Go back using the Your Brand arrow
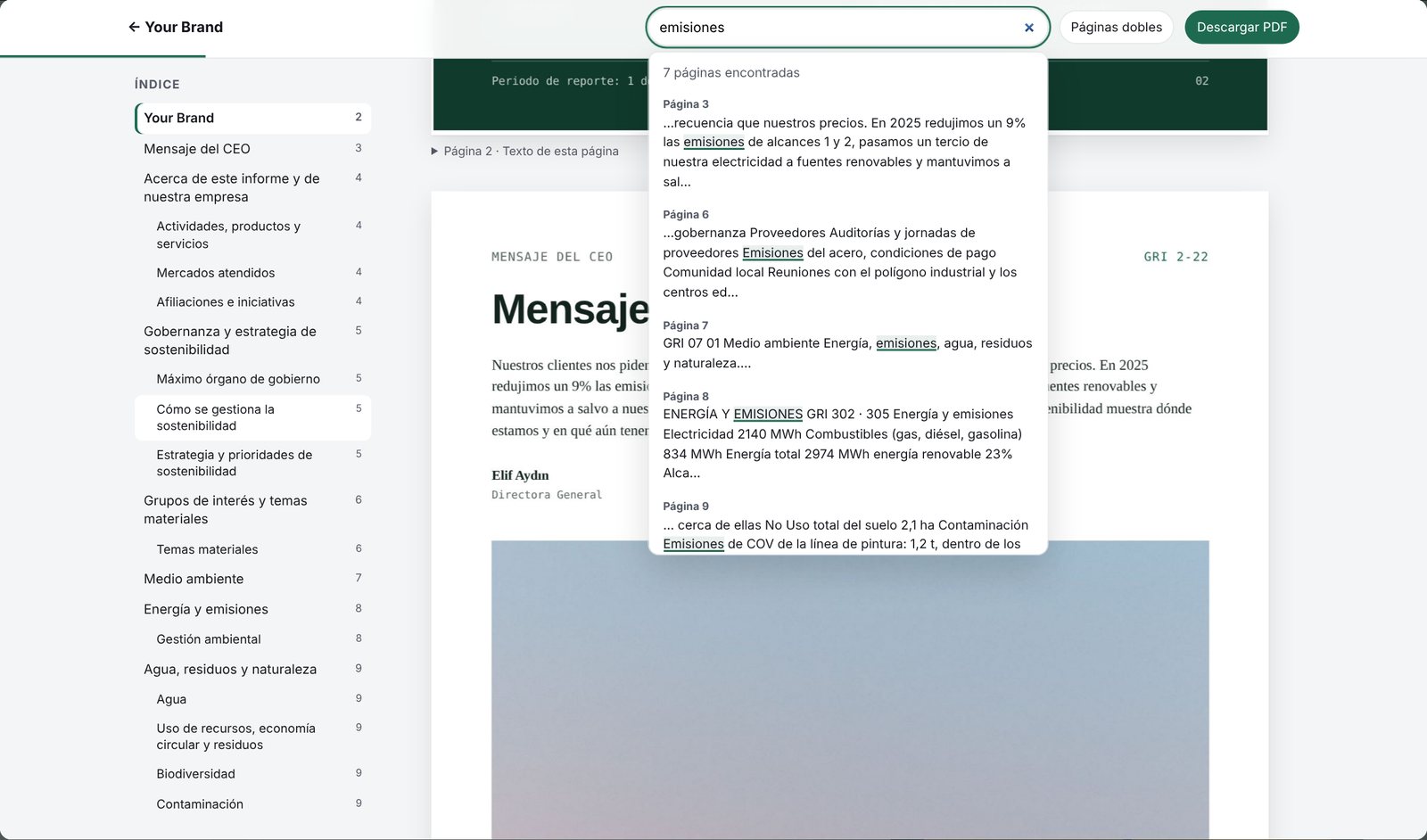This screenshot has width=1427, height=840. 176,28
